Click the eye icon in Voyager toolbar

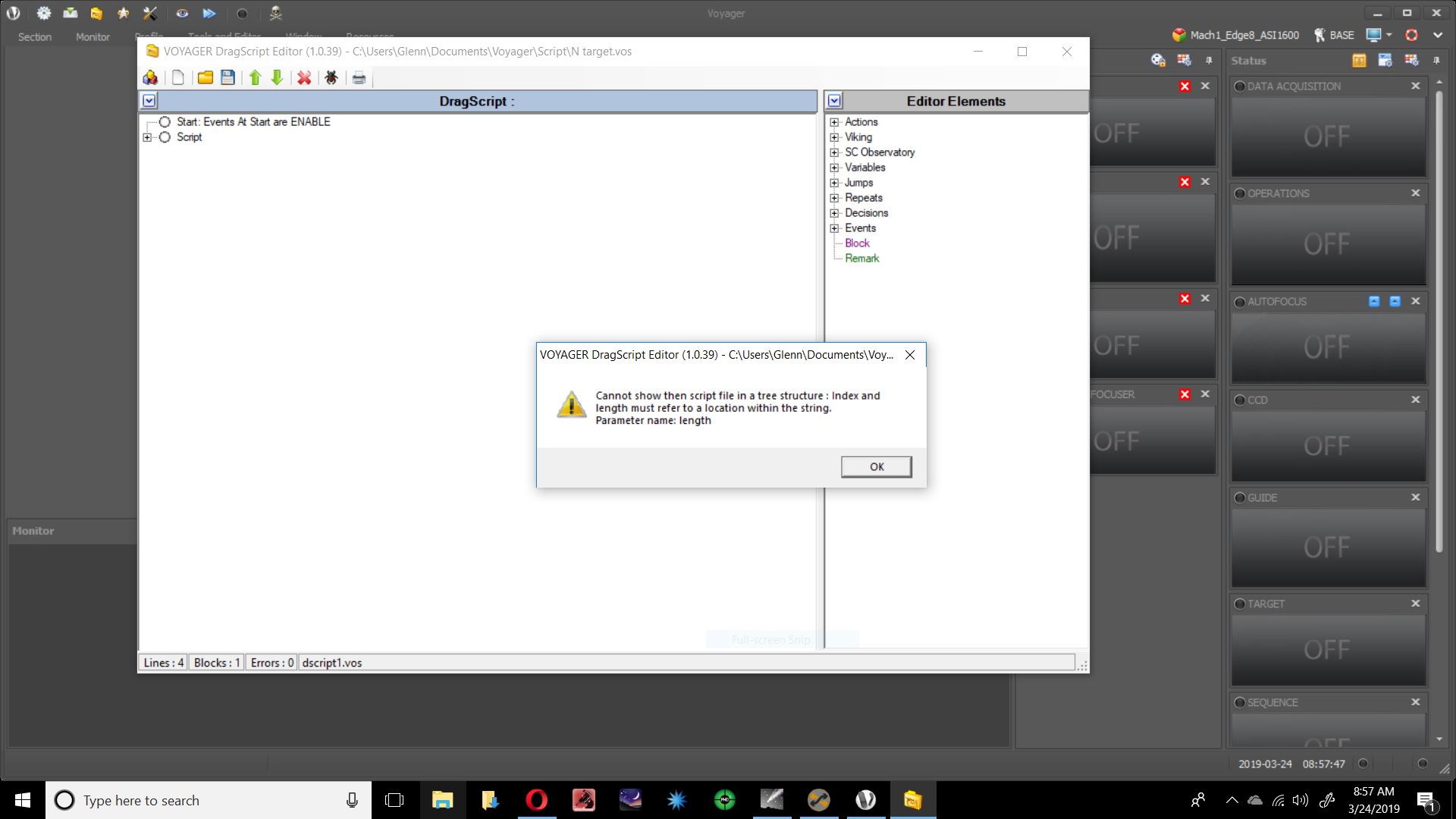(182, 13)
